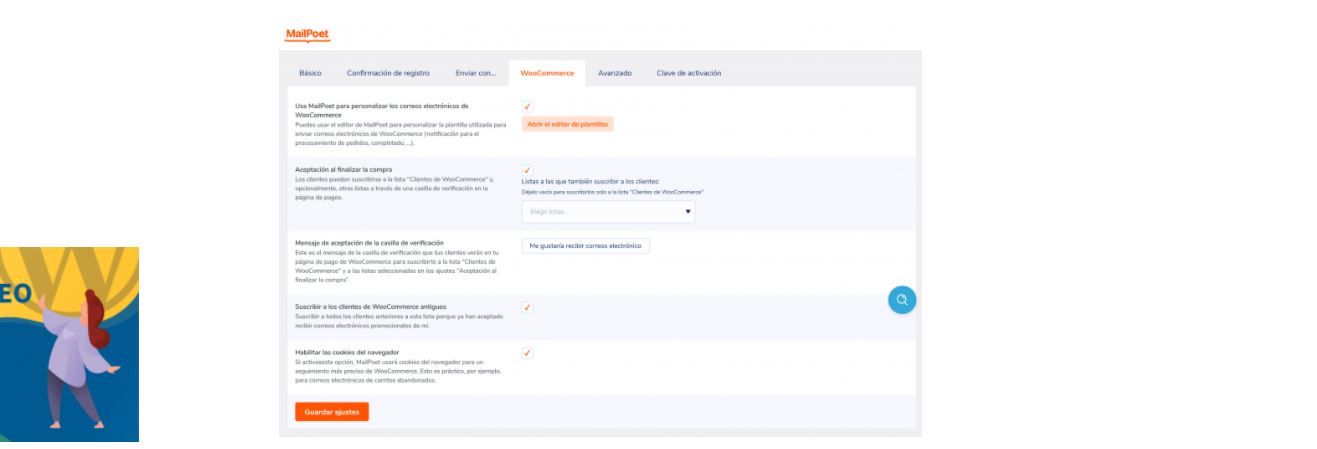Viewport: 1317px width, 449px height.
Task: Go to the Avanzado tab
Action: point(615,74)
